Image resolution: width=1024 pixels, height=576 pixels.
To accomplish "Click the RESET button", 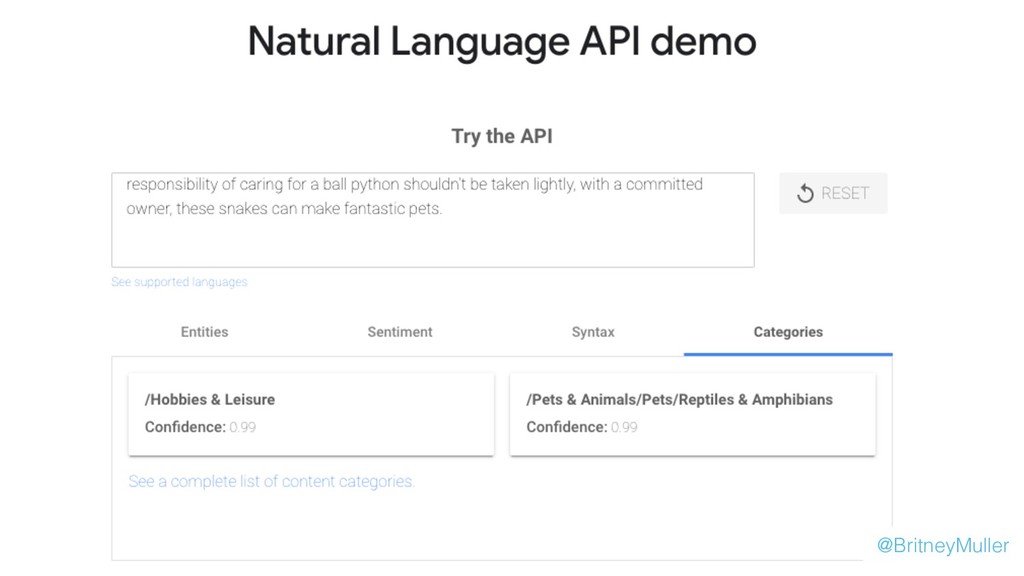I will tap(833, 193).
